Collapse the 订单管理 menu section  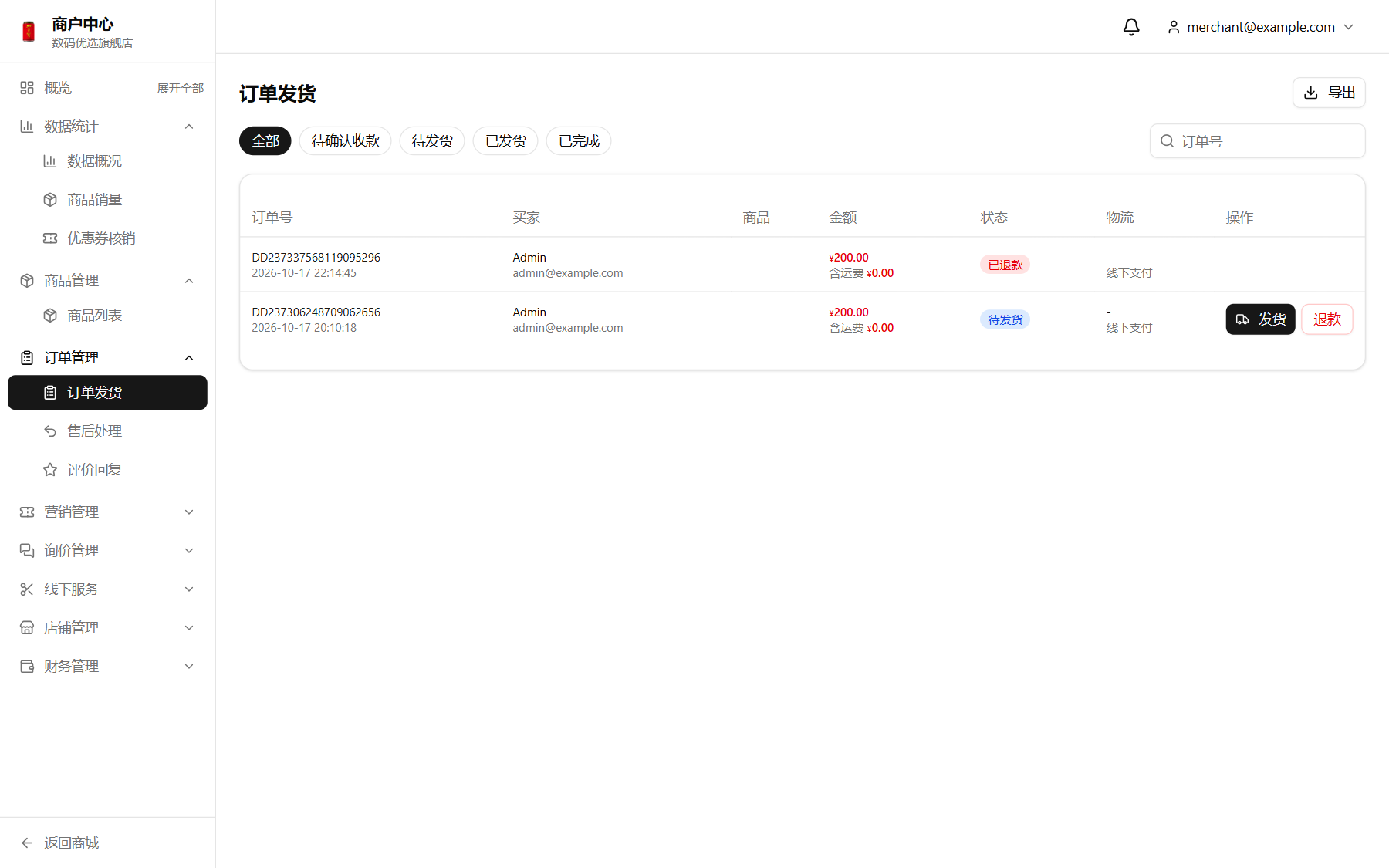[107, 358]
